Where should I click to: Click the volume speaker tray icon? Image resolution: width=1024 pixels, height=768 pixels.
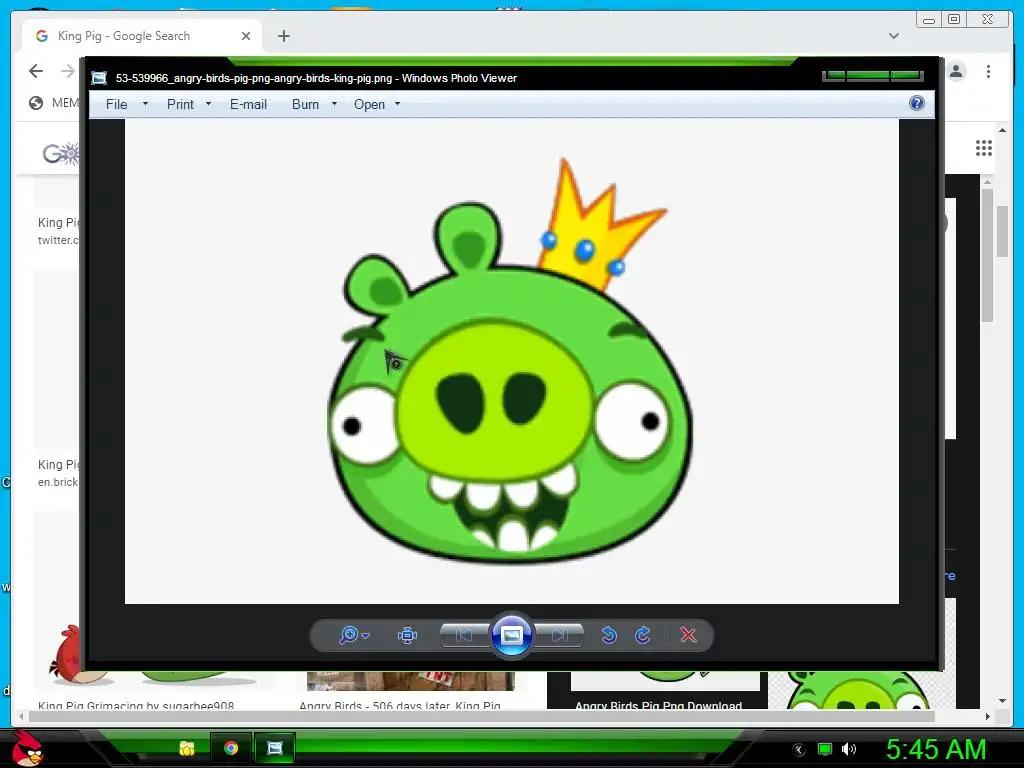(849, 749)
